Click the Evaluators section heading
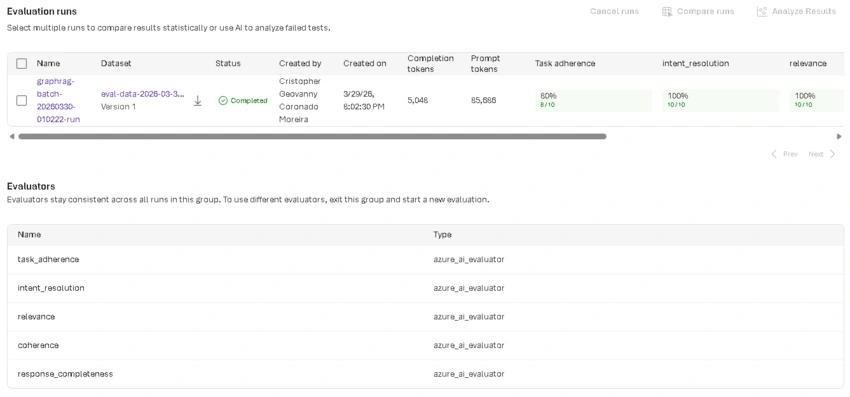Screen dimensions: 850x397 [x=31, y=187]
